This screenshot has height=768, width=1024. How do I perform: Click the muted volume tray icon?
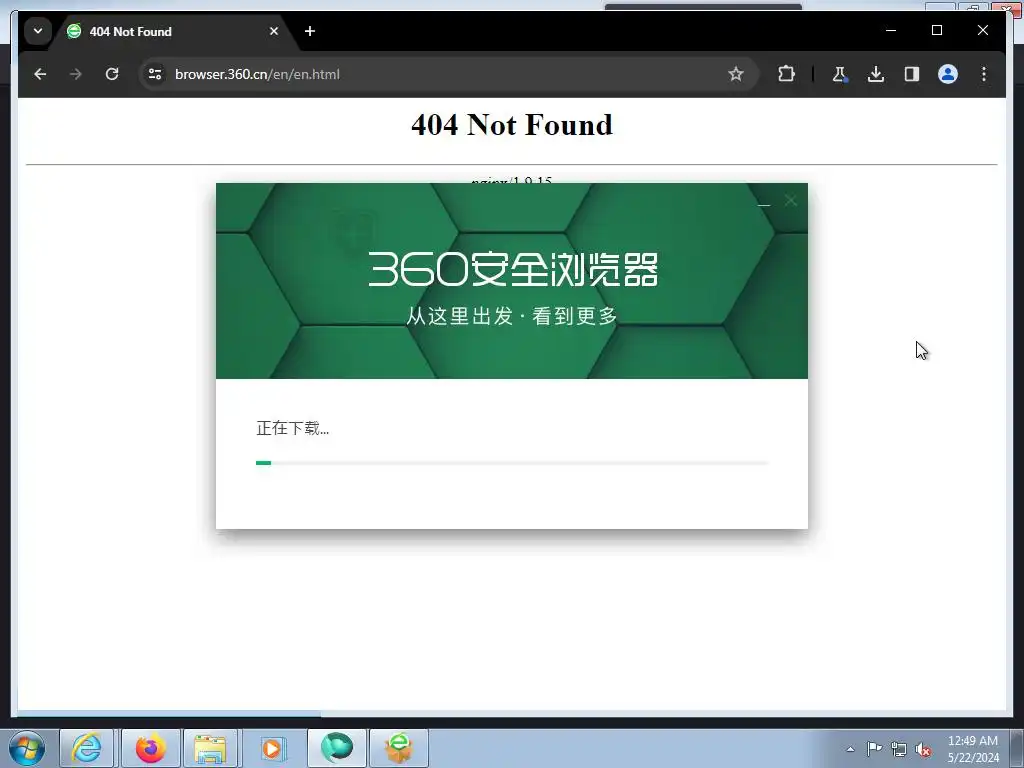tap(923, 749)
